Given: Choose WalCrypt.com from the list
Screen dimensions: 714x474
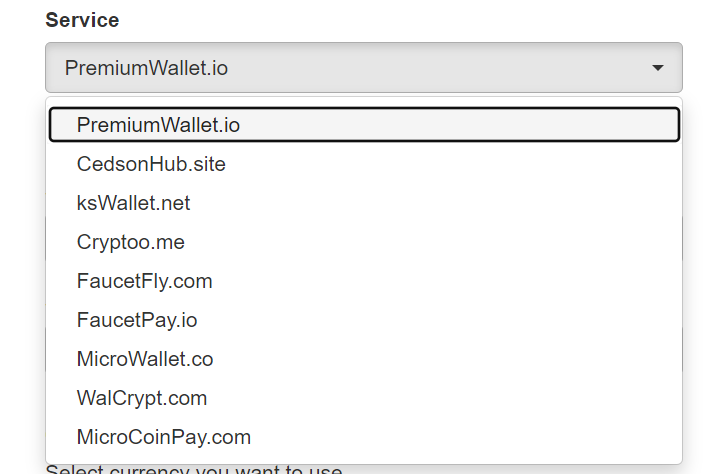Looking at the screenshot, I should 142,398.
